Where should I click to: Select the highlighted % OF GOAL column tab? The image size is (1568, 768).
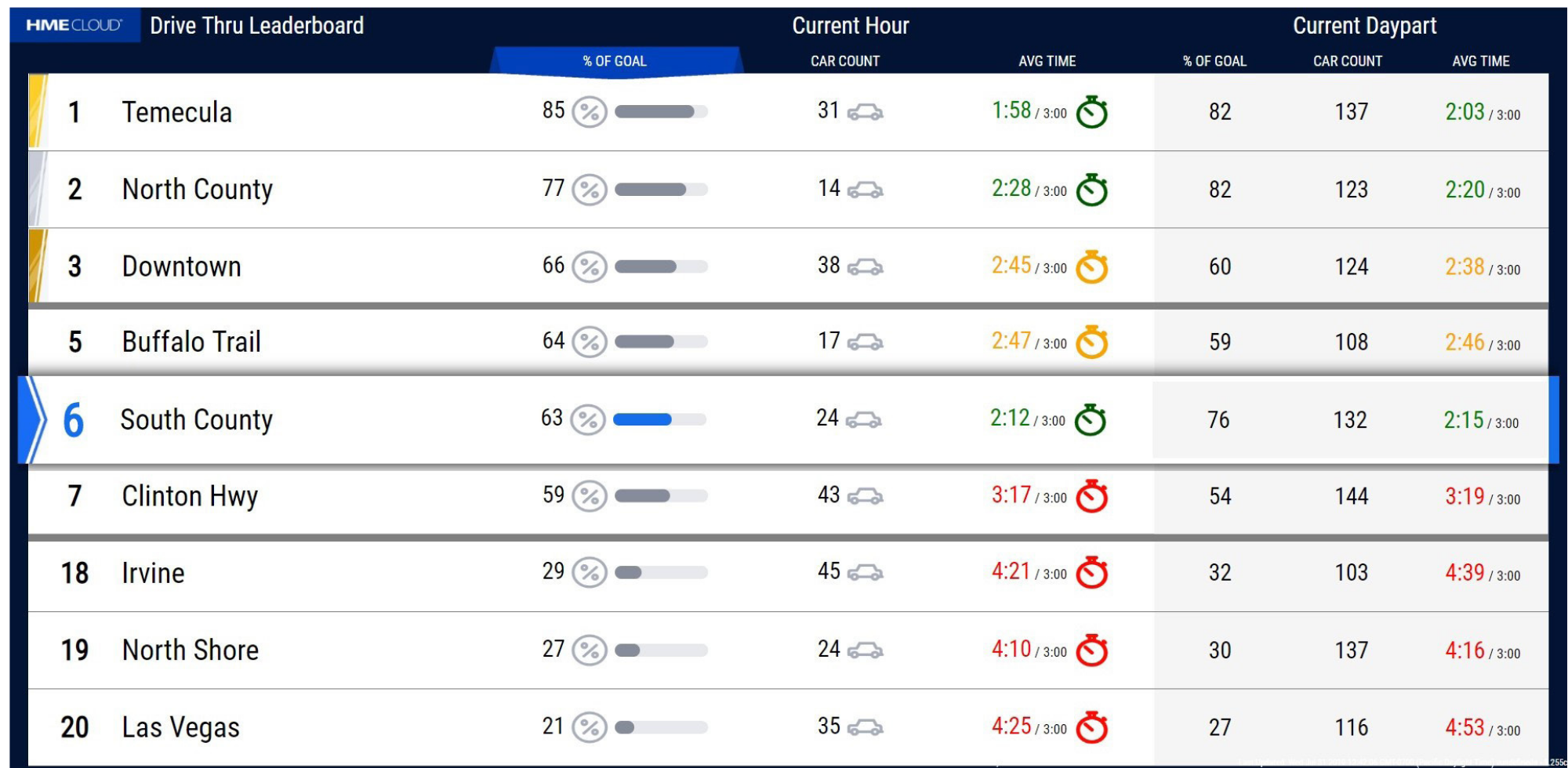pyautogui.click(x=615, y=61)
